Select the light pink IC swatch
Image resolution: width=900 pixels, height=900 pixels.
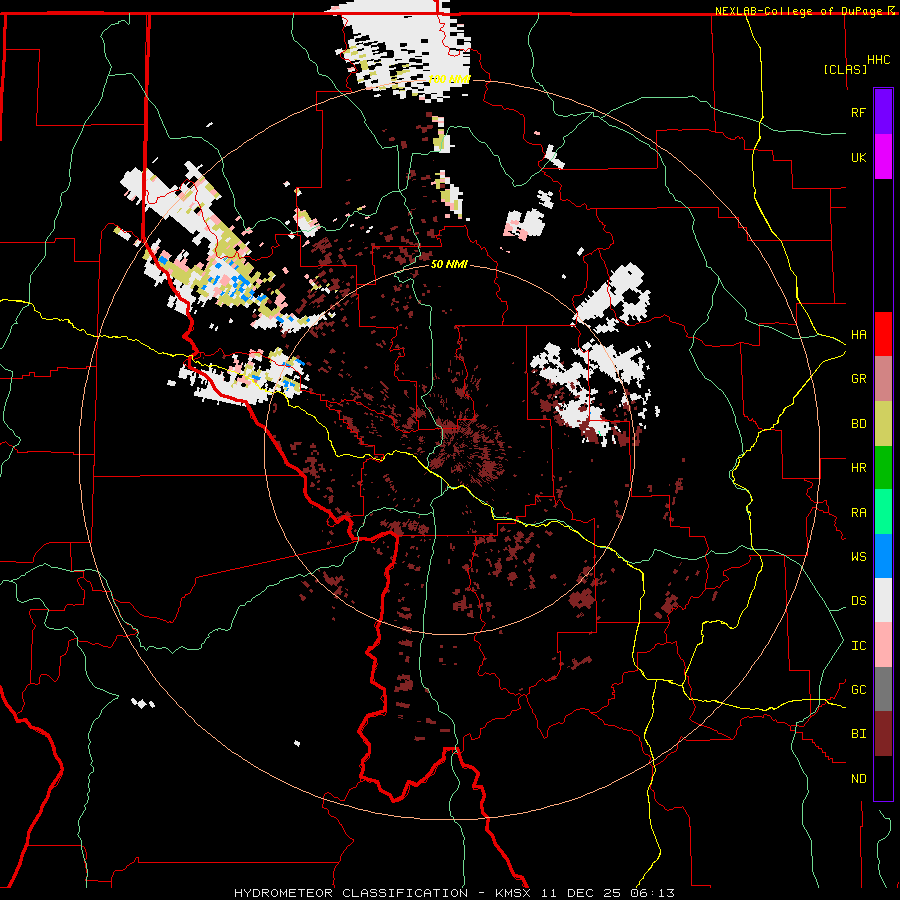coord(883,645)
